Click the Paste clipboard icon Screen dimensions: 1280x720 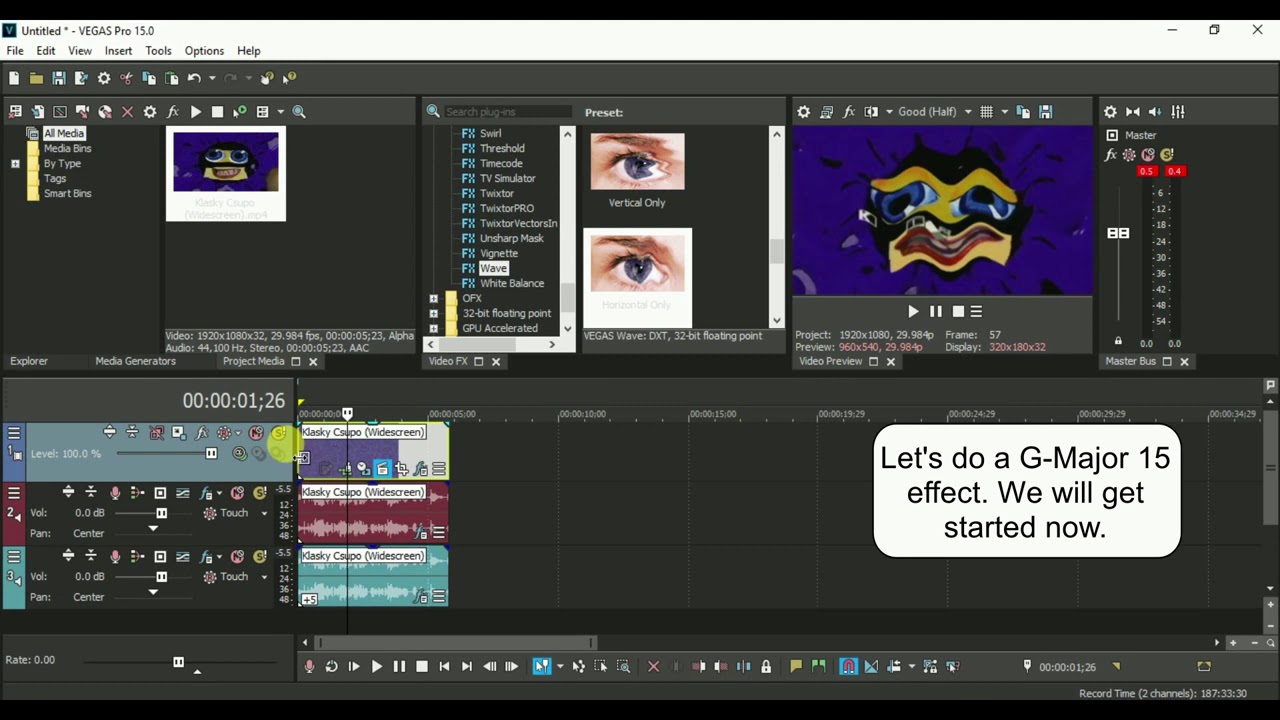[171, 78]
